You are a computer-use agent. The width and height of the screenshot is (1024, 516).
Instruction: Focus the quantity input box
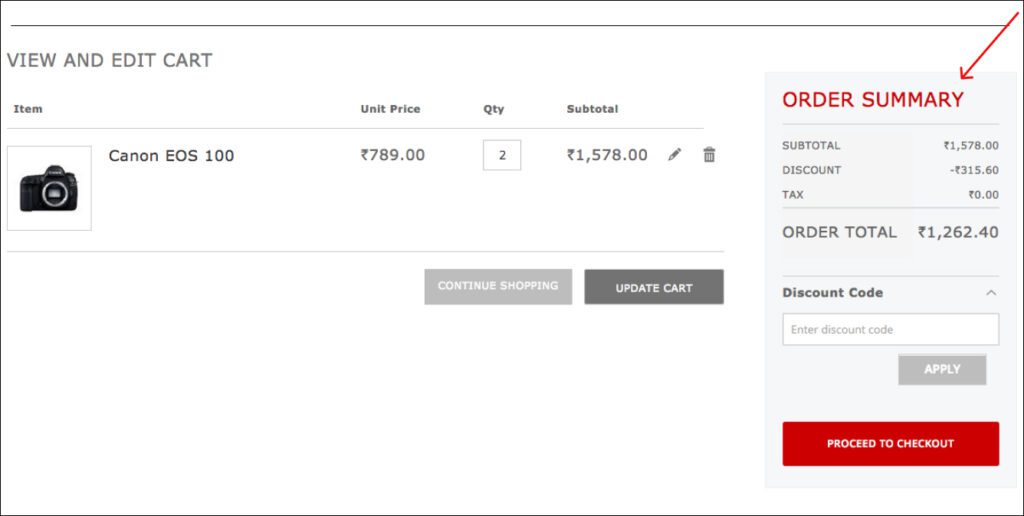(x=502, y=155)
